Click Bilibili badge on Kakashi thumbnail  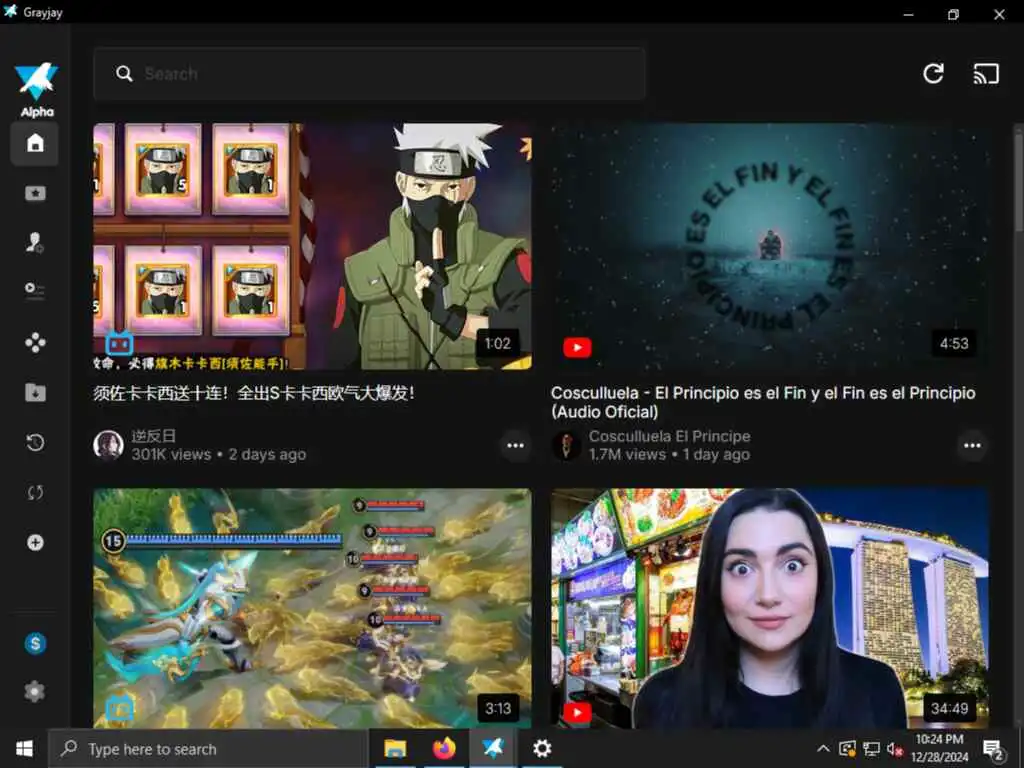pyautogui.click(x=120, y=344)
